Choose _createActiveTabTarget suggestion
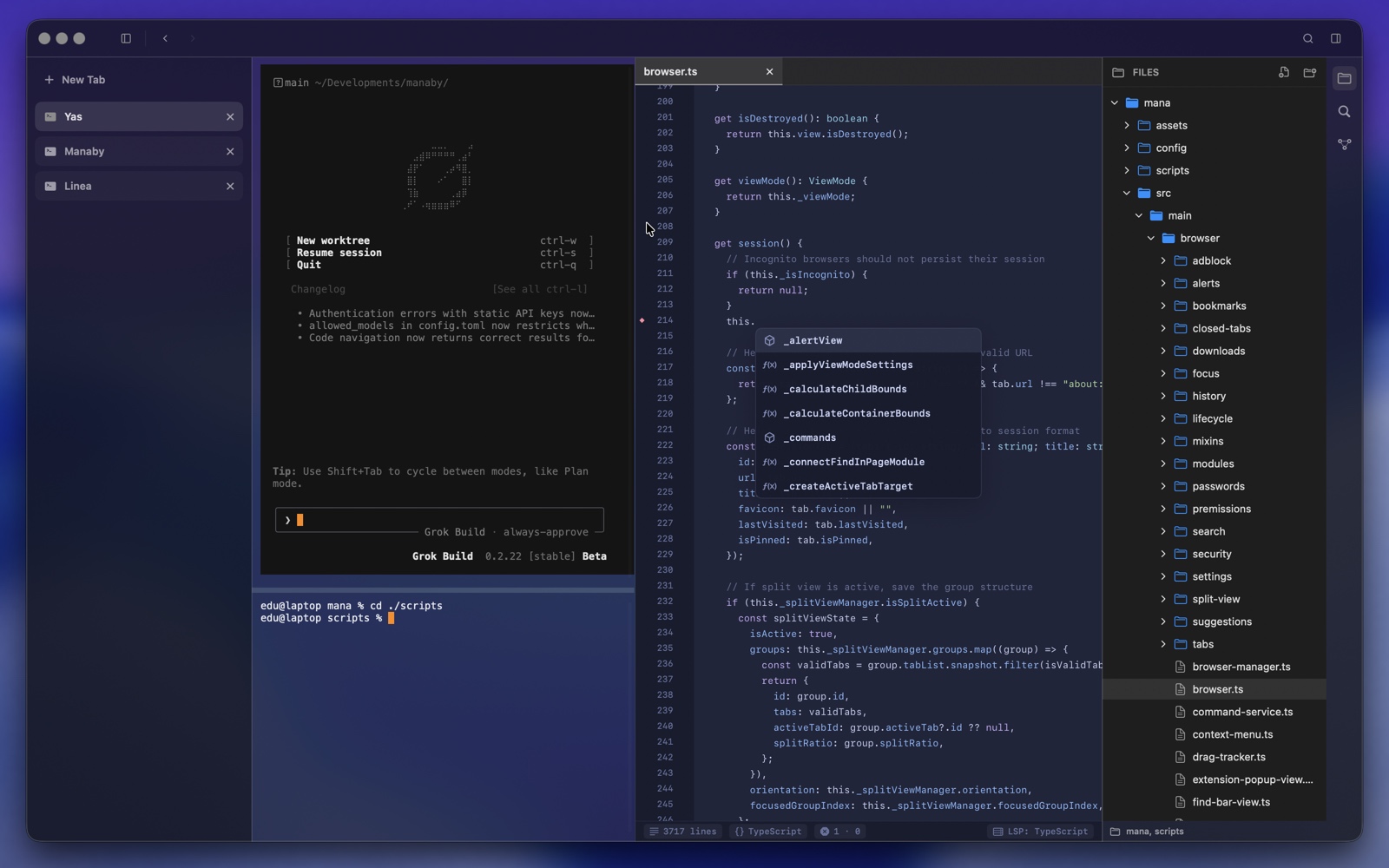This screenshot has width=1389, height=868. (x=868, y=486)
